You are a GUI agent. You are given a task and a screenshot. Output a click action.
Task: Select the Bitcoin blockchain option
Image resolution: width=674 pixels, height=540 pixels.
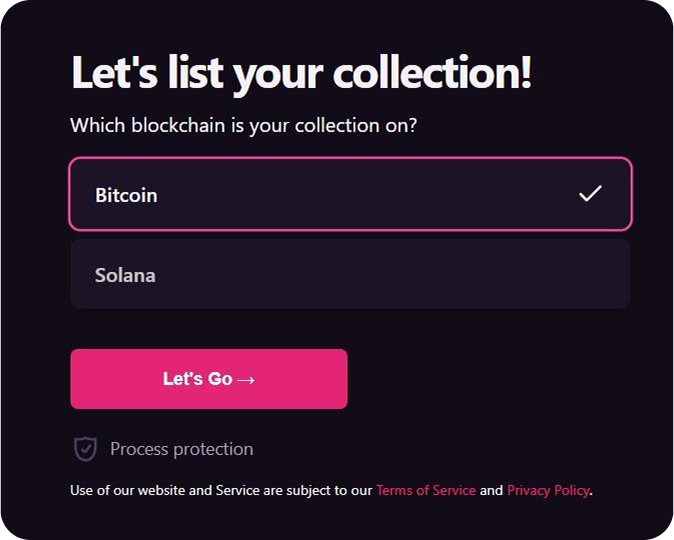(x=350, y=194)
